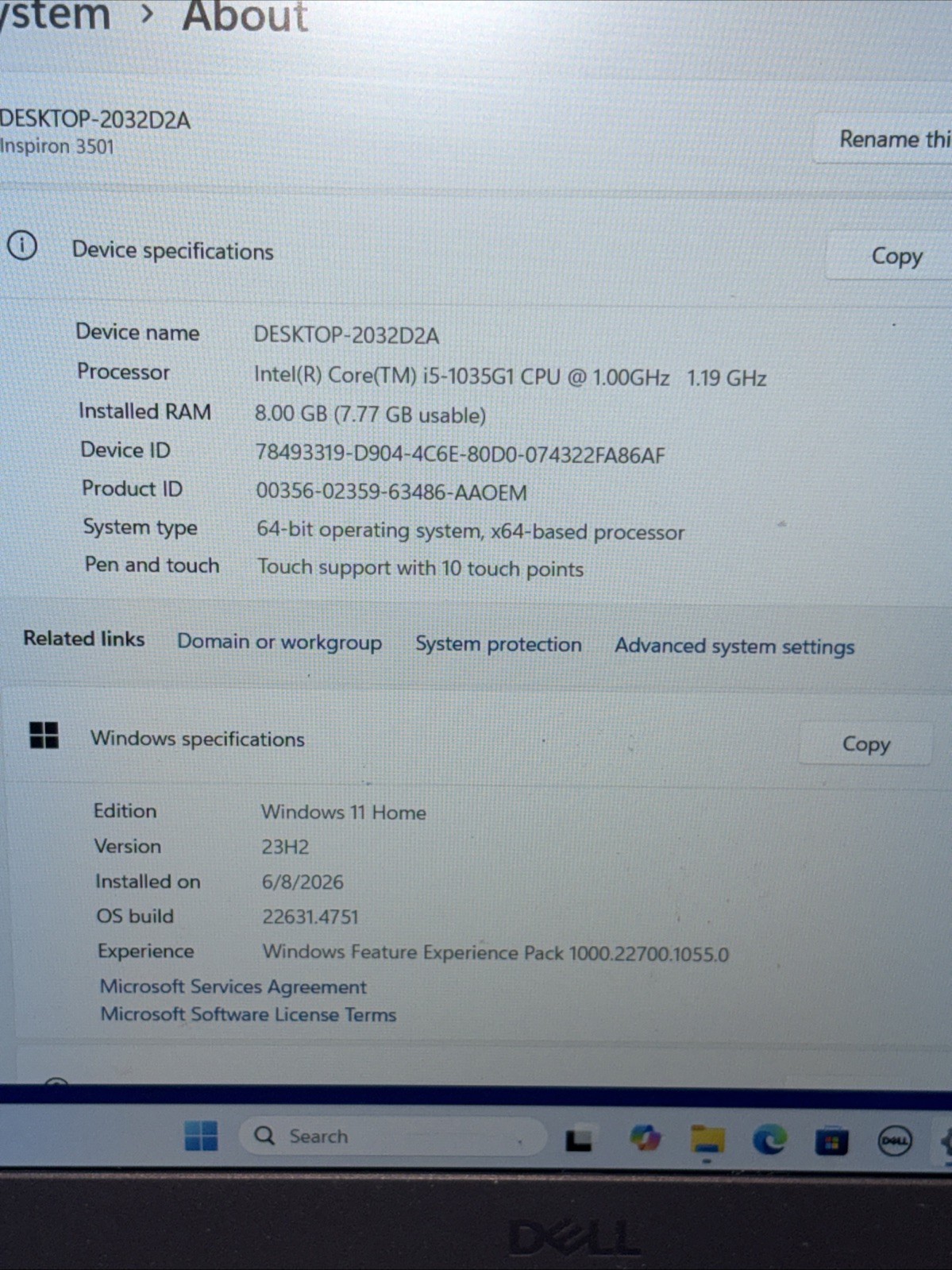Copy the Windows specifications
This screenshot has width=952, height=1270.
[x=865, y=743]
